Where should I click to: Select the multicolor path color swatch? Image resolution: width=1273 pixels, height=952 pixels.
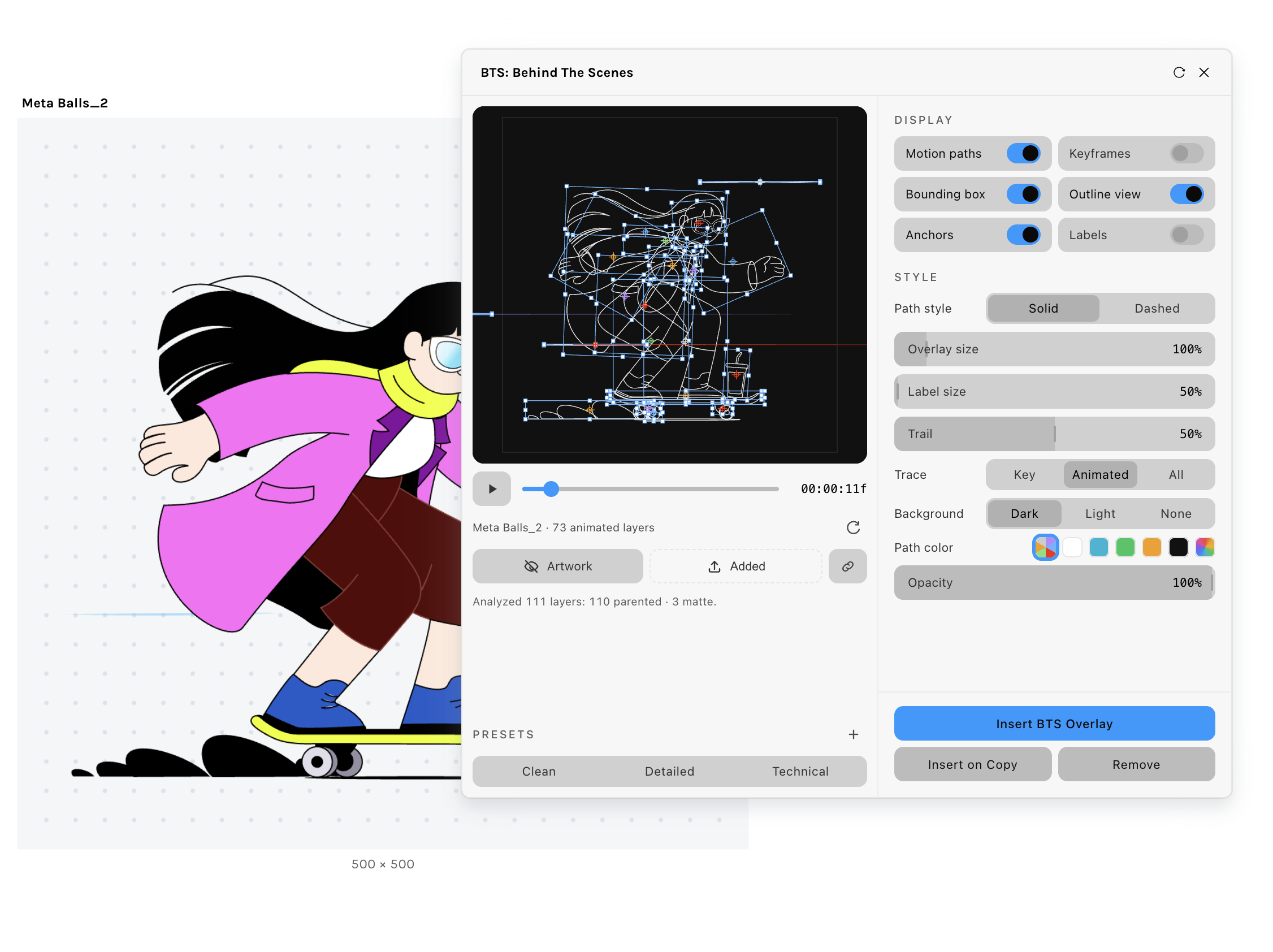(x=1045, y=547)
